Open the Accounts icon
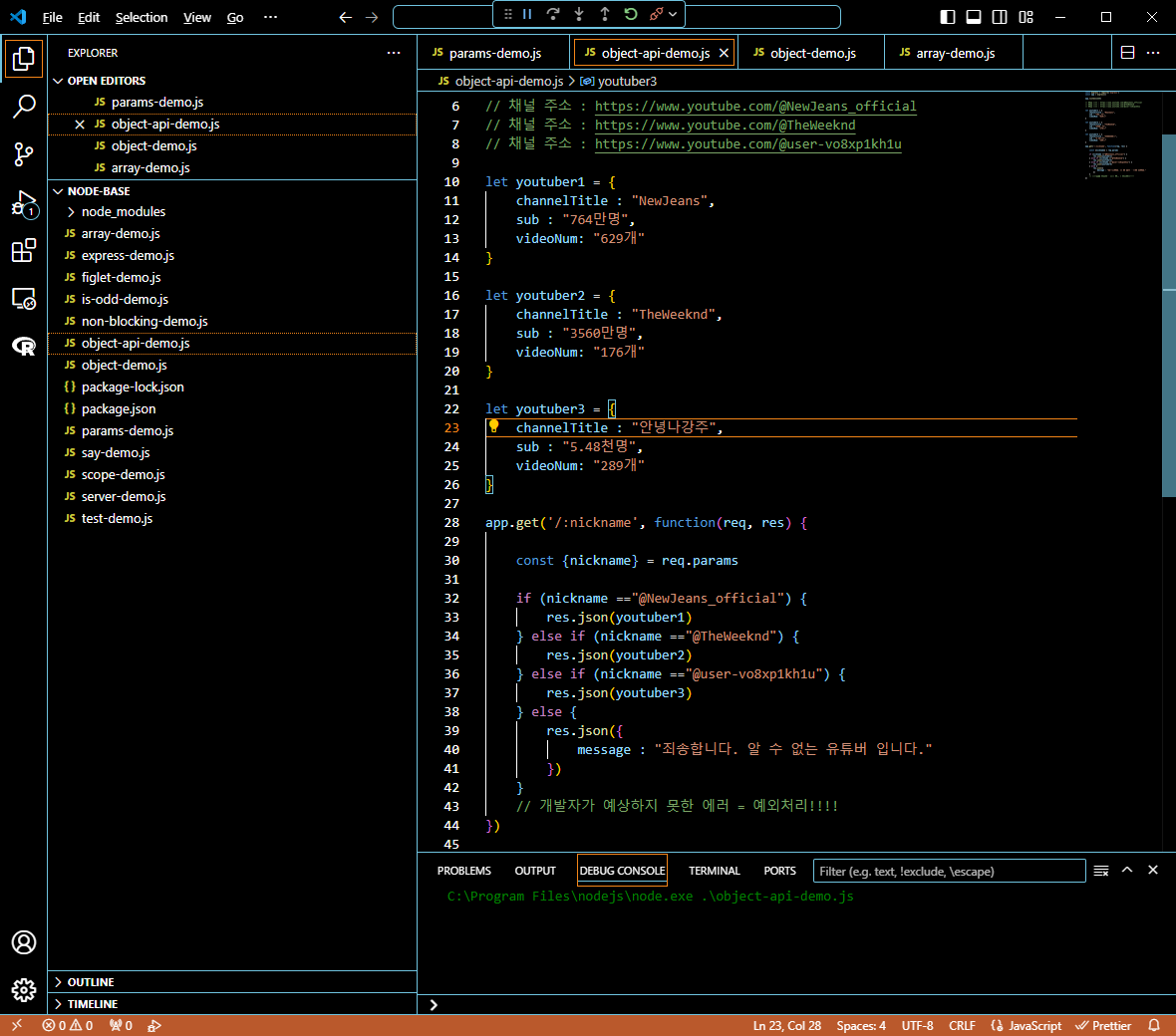 point(23,942)
